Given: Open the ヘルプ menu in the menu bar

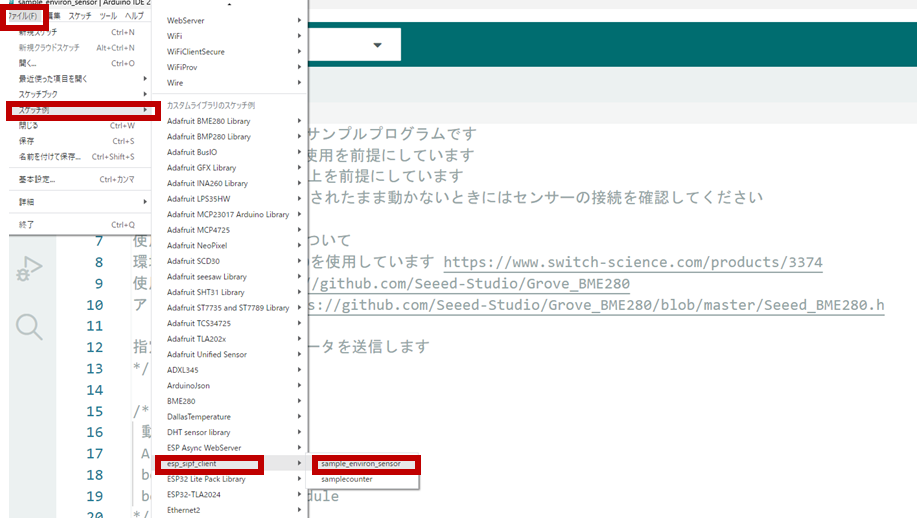Looking at the screenshot, I should 134,16.
